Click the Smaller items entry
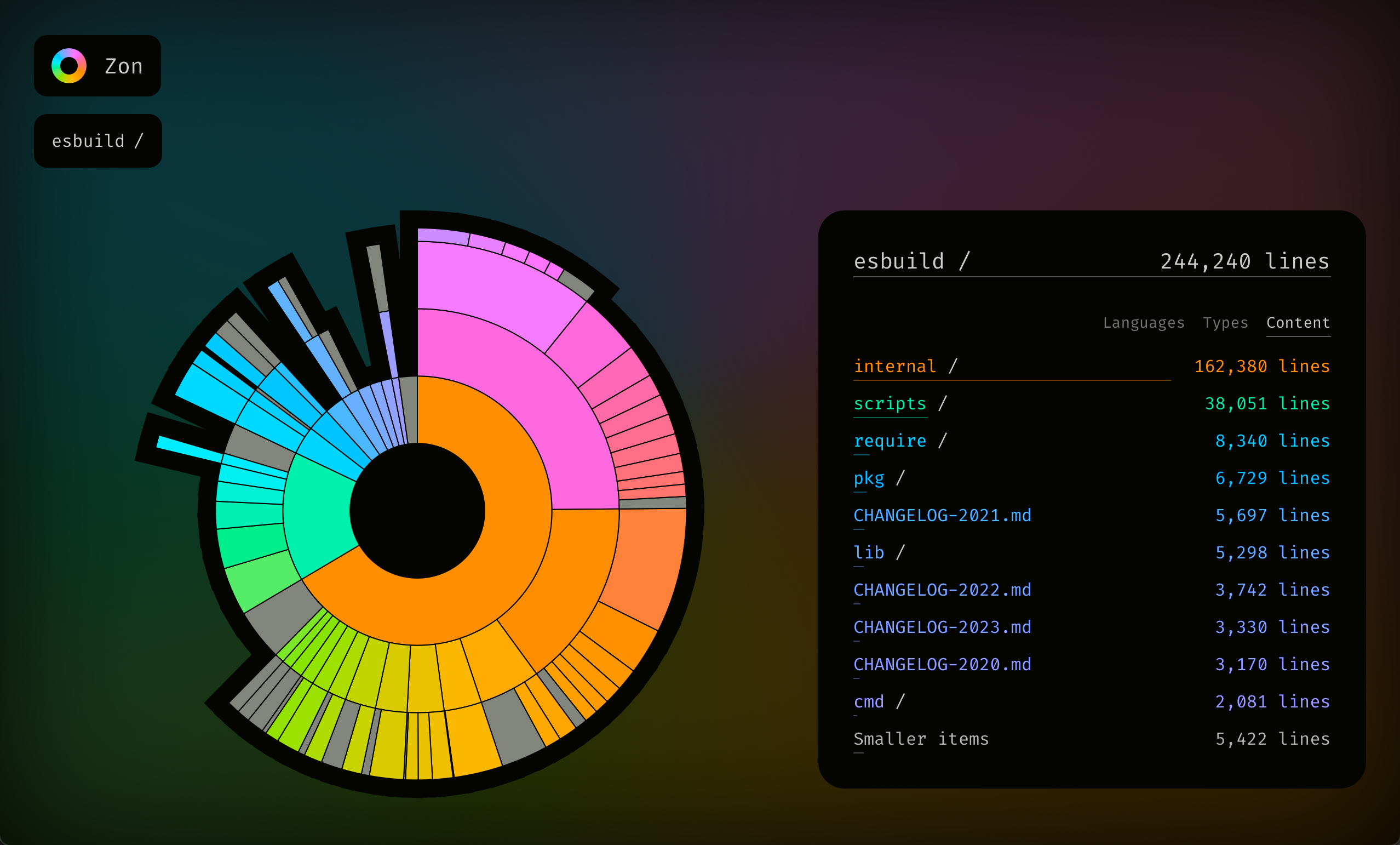The height and width of the screenshot is (845, 1400). point(1092,739)
